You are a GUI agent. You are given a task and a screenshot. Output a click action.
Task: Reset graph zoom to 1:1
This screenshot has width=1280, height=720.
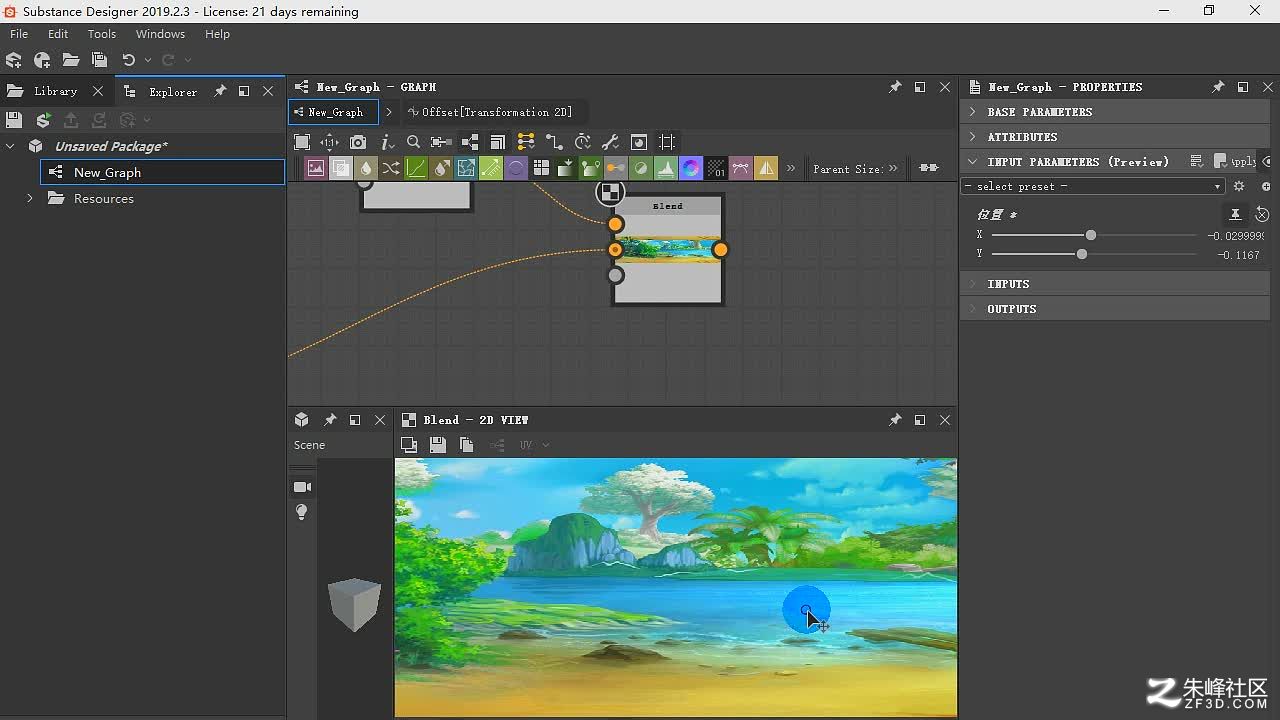click(x=329, y=142)
